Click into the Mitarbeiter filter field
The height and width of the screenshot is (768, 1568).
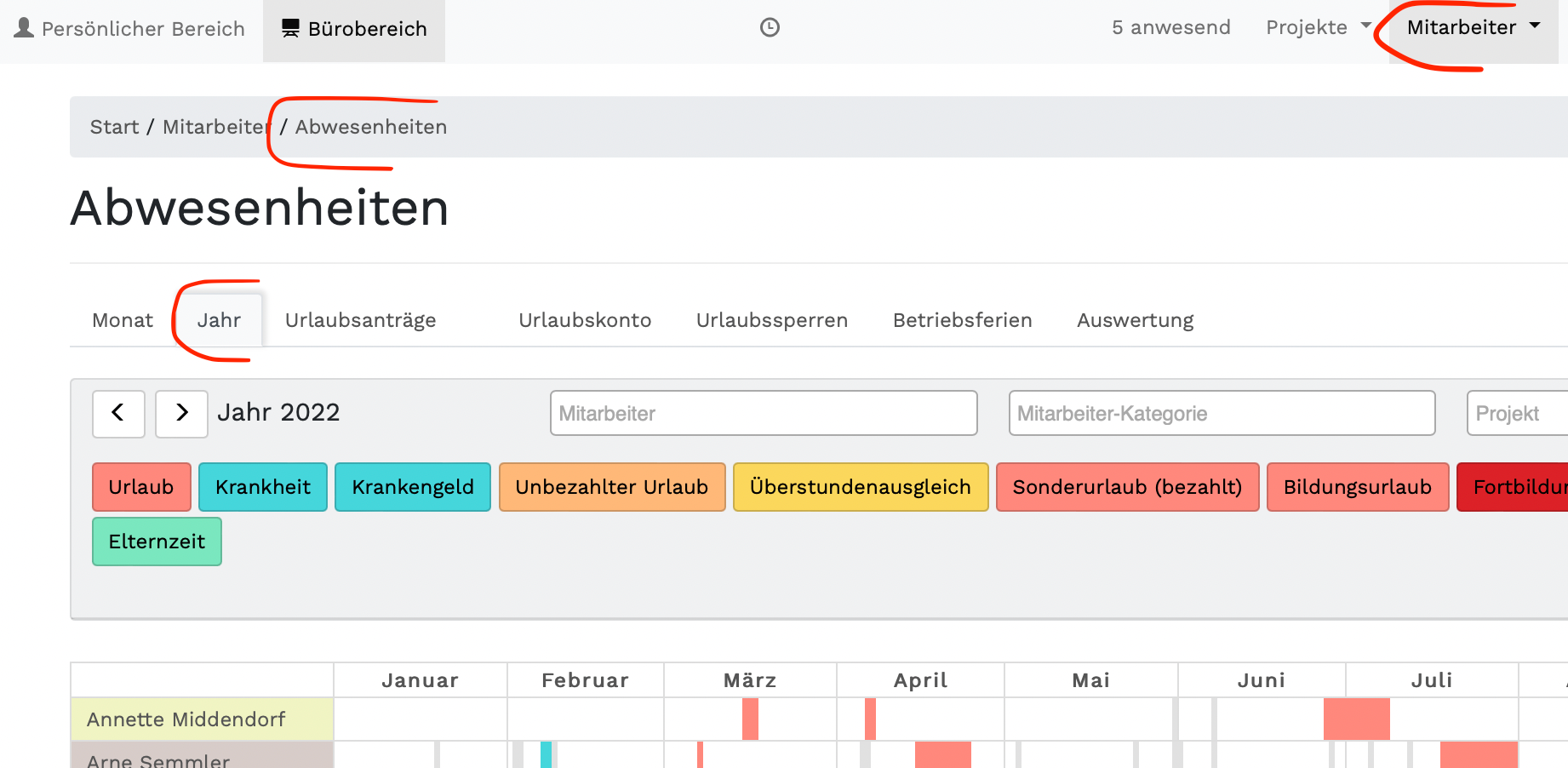[x=764, y=413]
